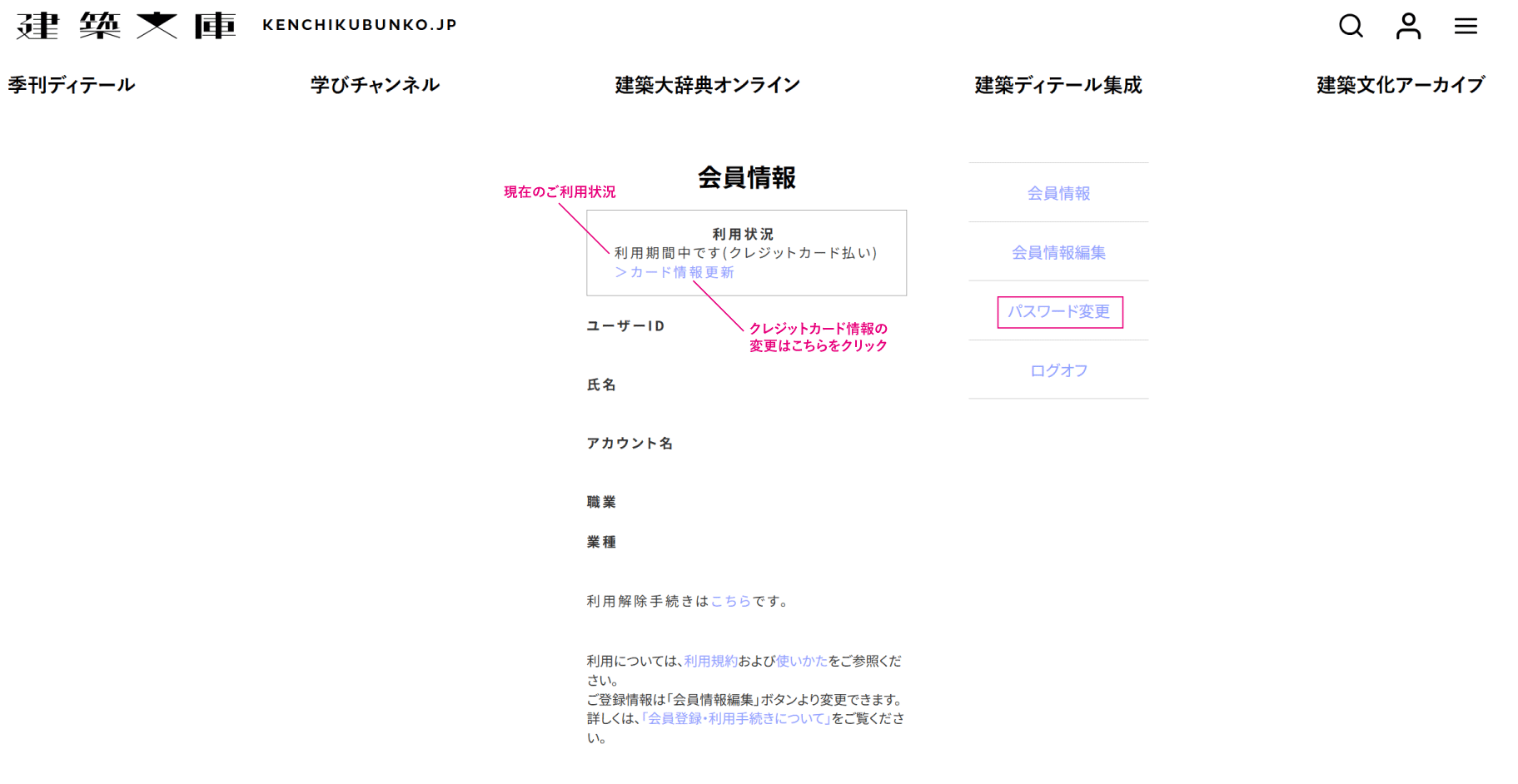Select 会員情報 in the side menu
The height and width of the screenshot is (784, 1518).
coord(1058,193)
